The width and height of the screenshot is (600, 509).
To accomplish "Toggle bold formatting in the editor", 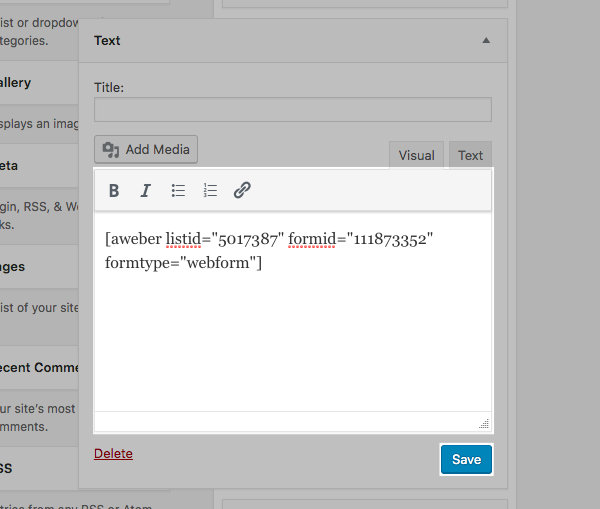I will [x=114, y=190].
